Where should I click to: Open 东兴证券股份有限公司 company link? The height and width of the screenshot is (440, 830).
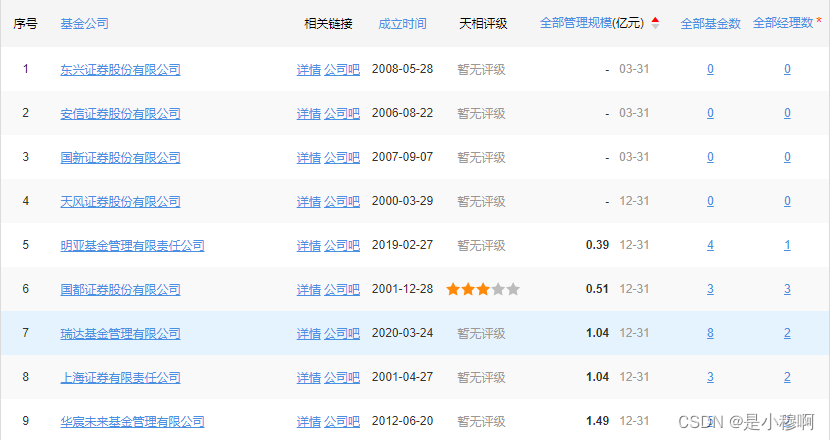pyautogui.click(x=120, y=69)
